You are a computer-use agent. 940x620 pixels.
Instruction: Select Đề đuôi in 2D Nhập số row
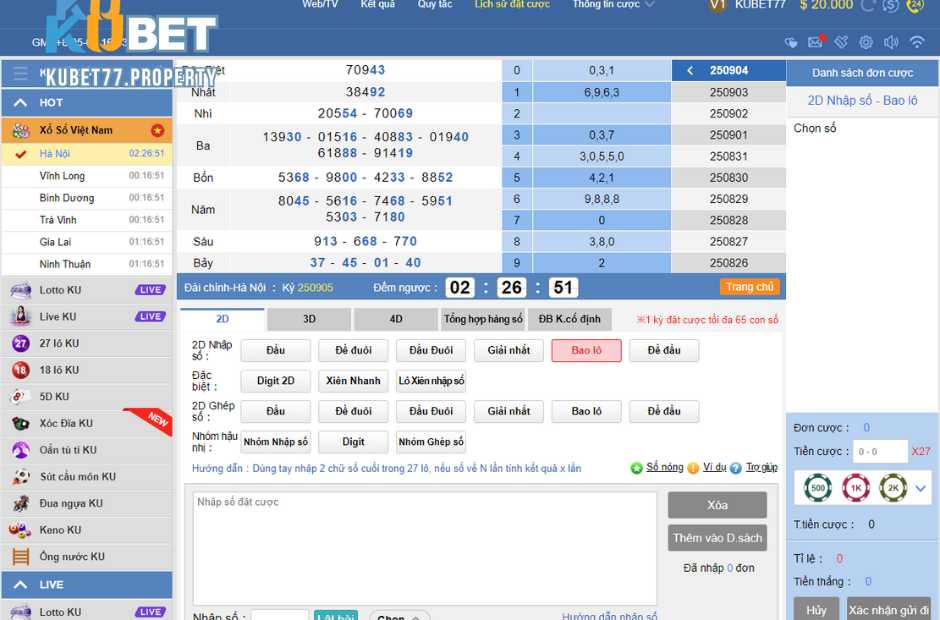[x=353, y=350]
